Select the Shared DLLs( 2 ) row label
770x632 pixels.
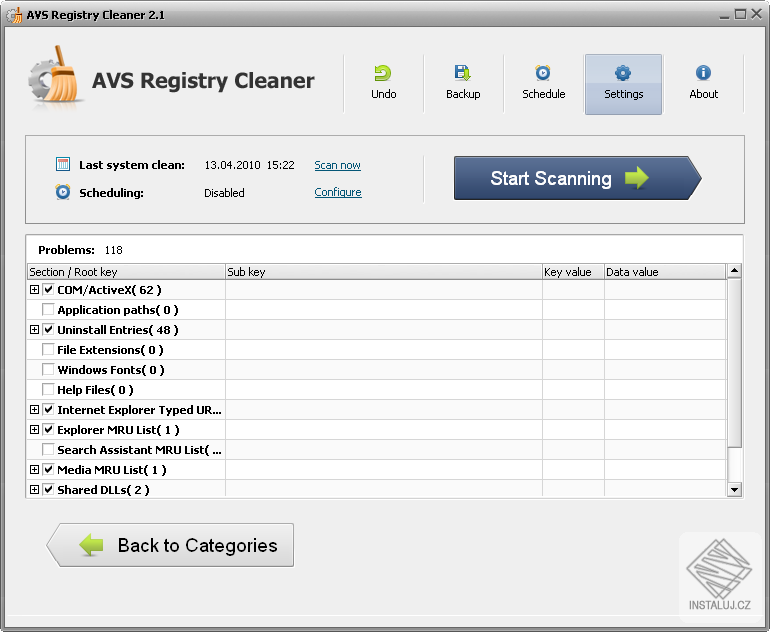(103, 490)
